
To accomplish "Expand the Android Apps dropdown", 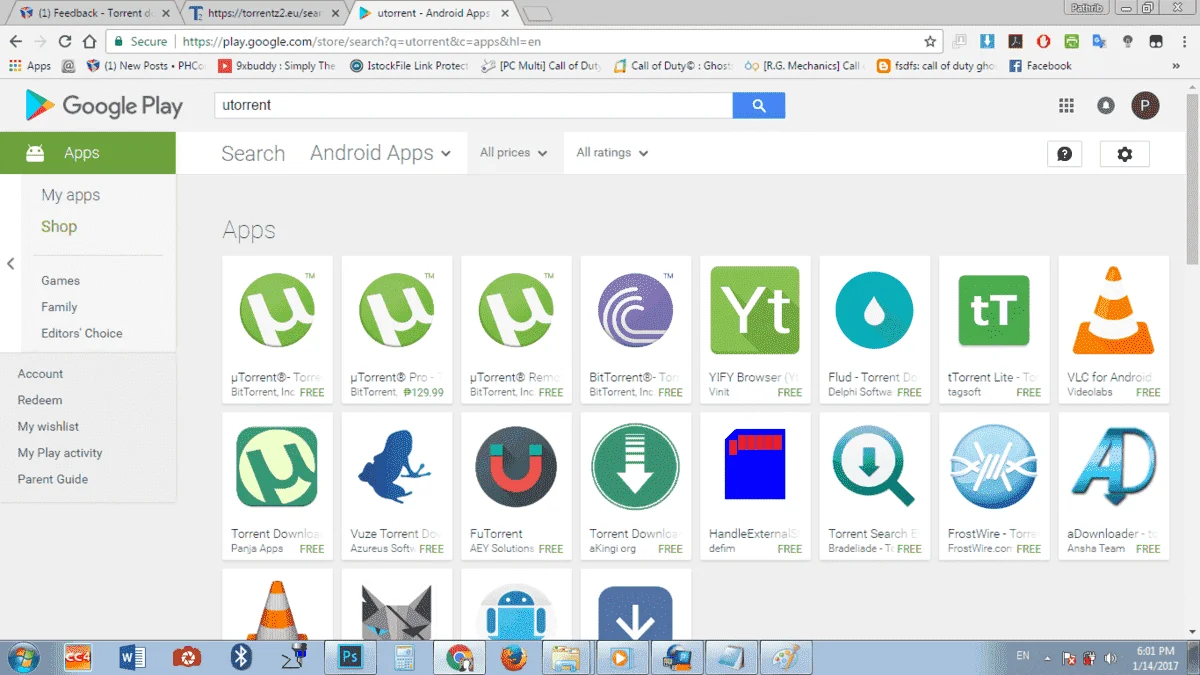I will tap(380, 153).
